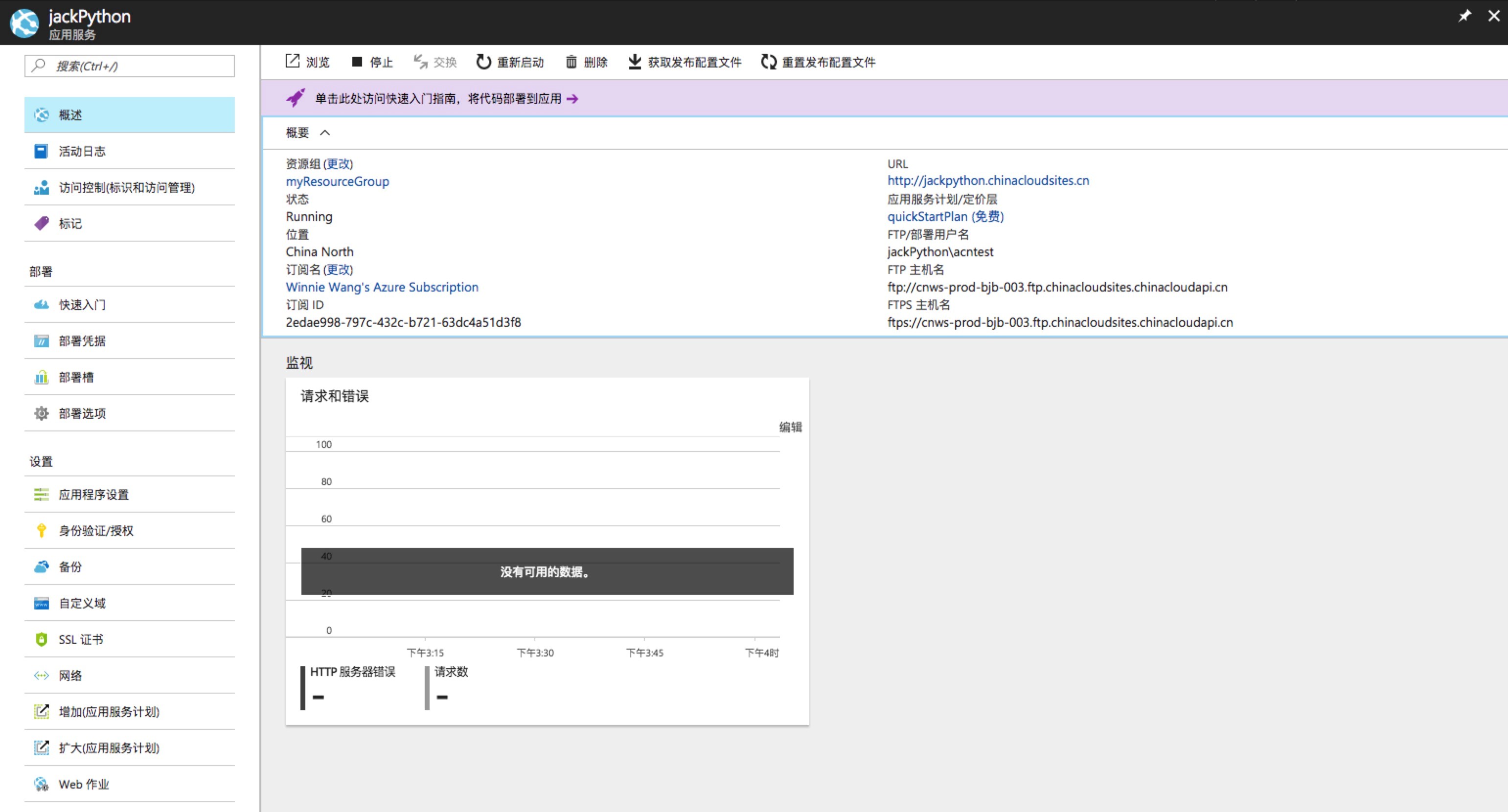This screenshot has height=812, width=1508.
Task: Select FTP hostname ftp://cnws-prod-bjb-003 text
Action: pos(1057,287)
